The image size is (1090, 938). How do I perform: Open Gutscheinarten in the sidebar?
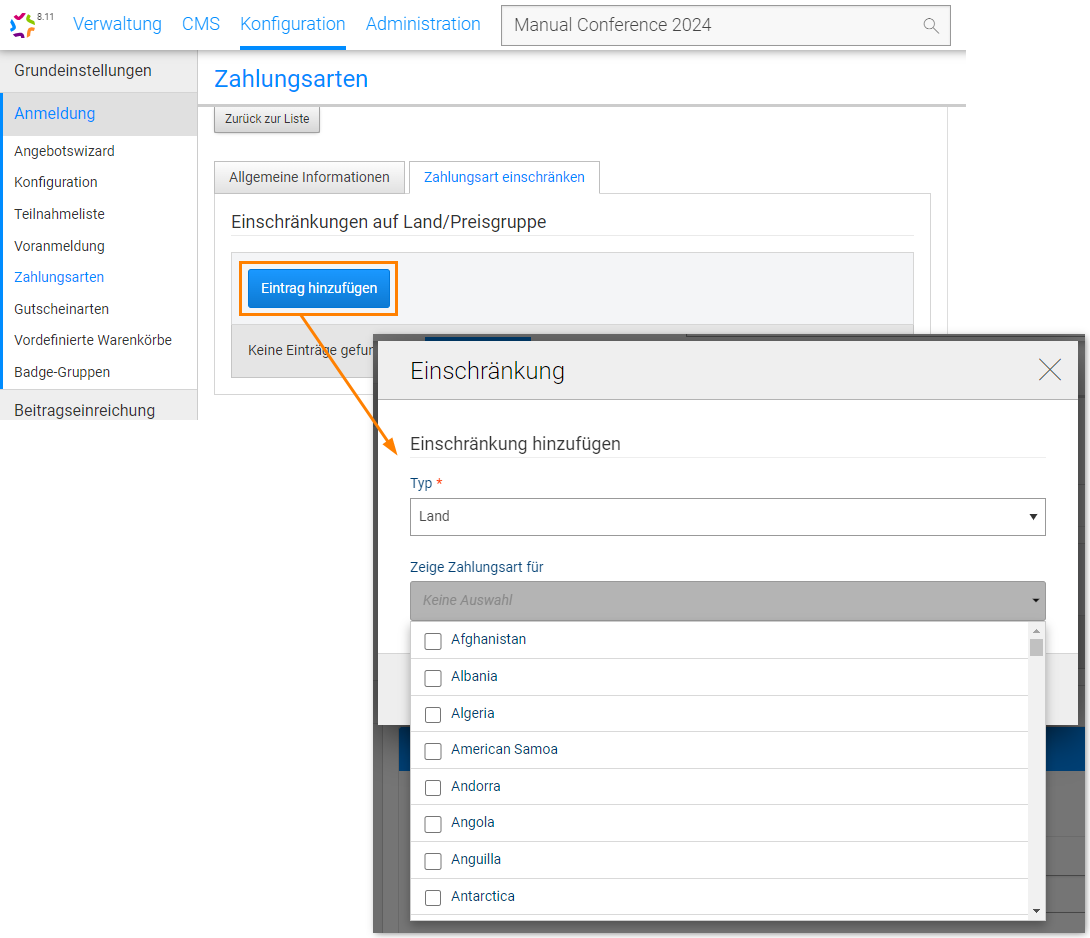pyautogui.click(x=62, y=309)
